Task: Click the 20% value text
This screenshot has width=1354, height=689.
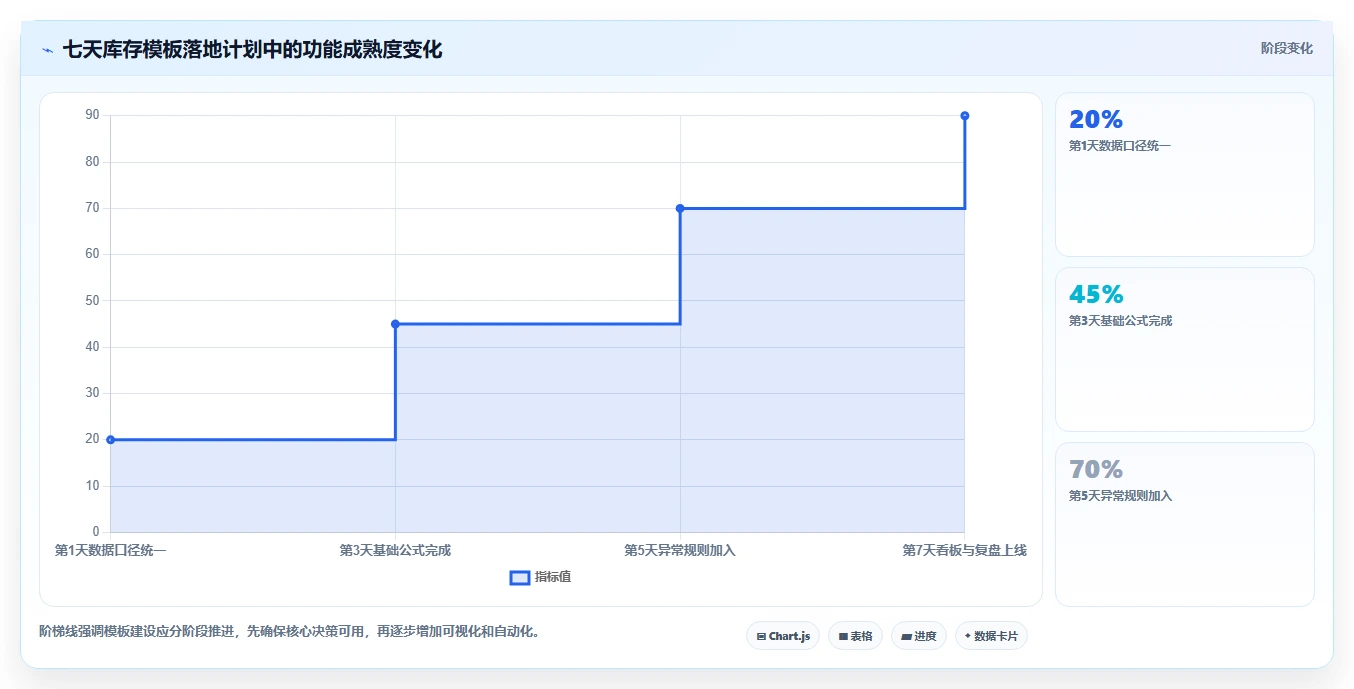Action: point(1096,120)
